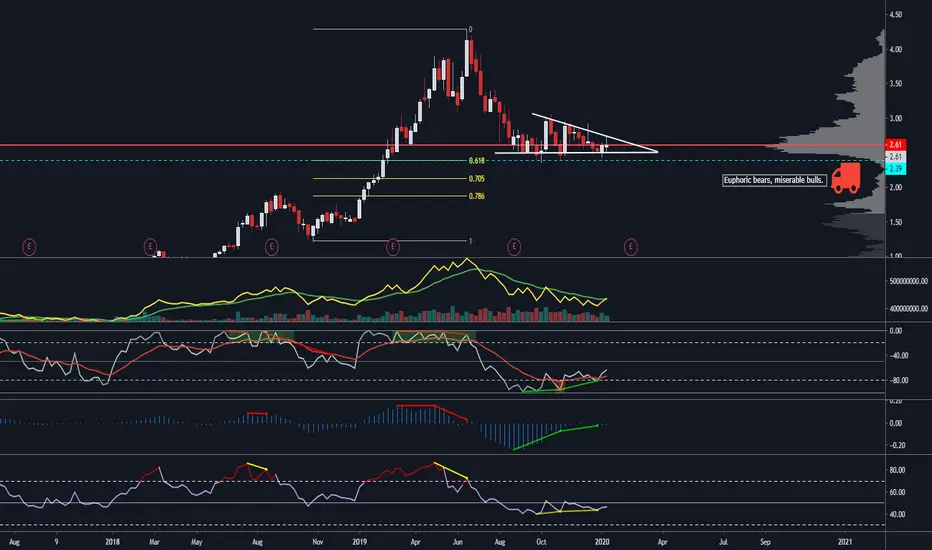
Task: Open the earnings marker between 2020 and Apr
Action: tap(631, 246)
